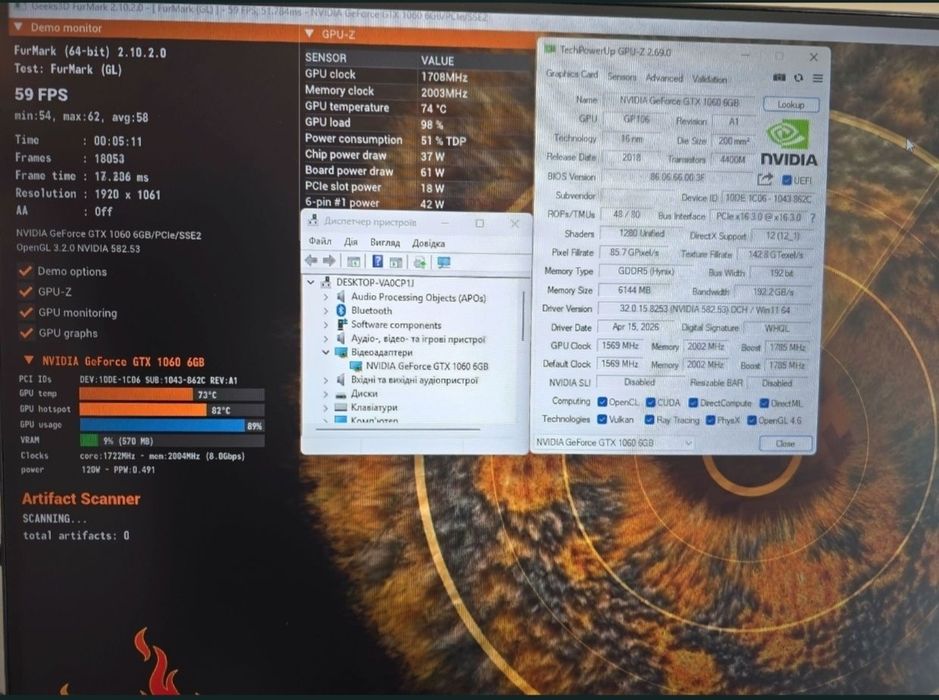This screenshot has height=700, width=939.
Task: Click the Device Manager forward arrow
Action: [329, 260]
